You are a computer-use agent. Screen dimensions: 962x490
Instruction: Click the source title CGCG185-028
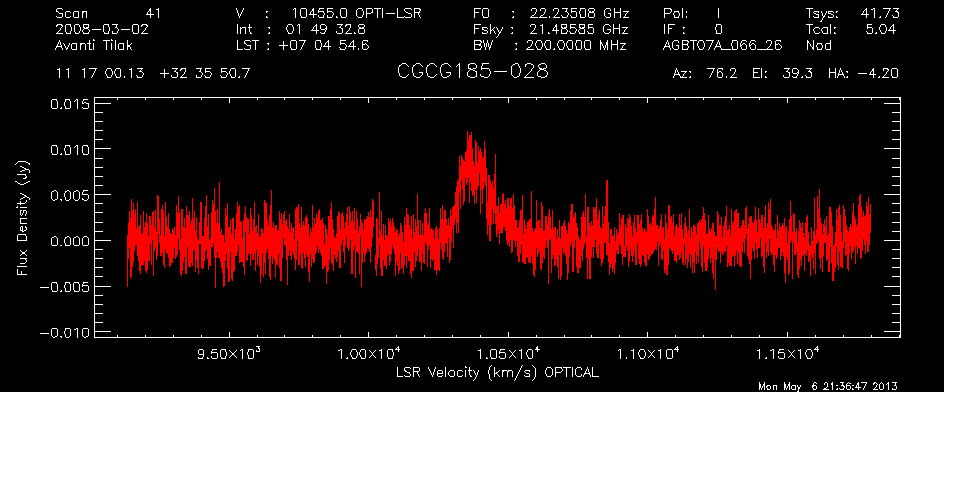472,72
